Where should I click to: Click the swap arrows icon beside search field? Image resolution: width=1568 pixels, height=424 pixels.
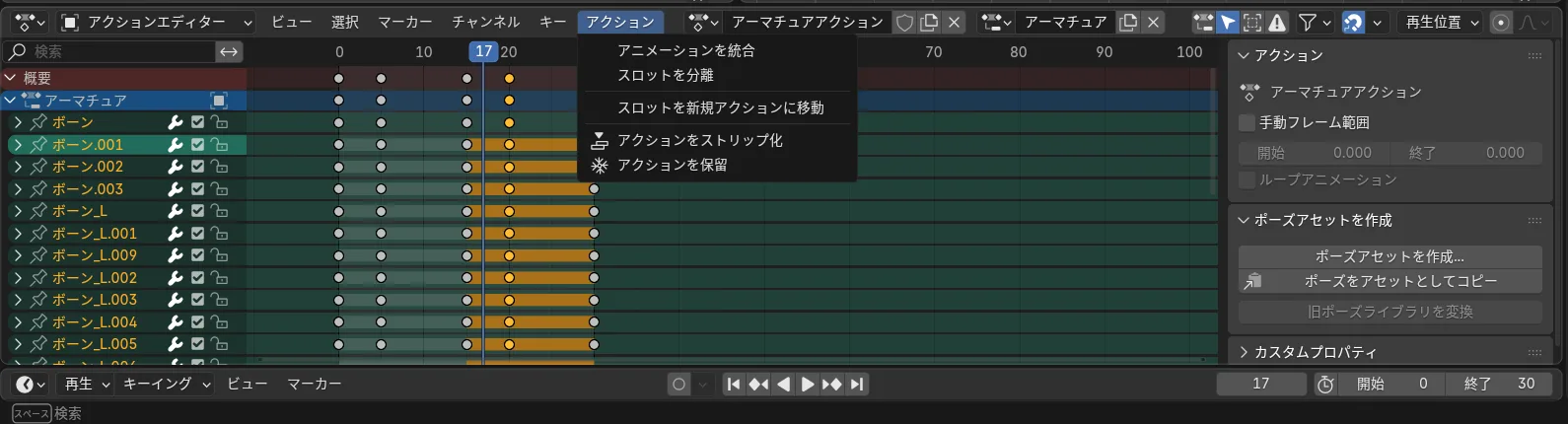pyautogui.click(x=229, y=51)
